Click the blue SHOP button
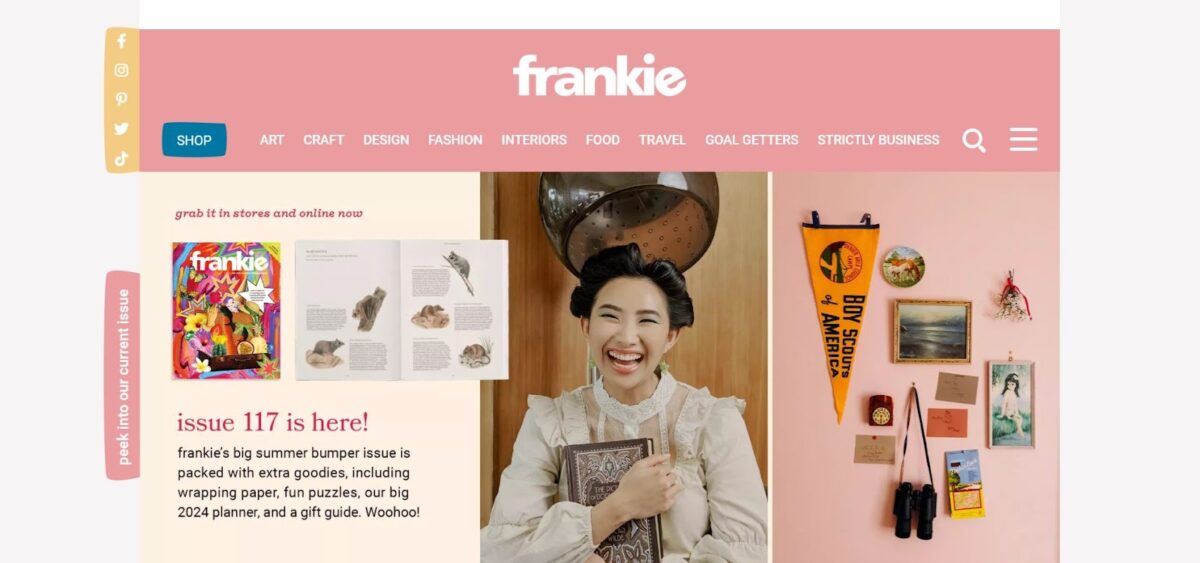The height and width of the screenshot is (563, 1200). (x=194, y=140)
